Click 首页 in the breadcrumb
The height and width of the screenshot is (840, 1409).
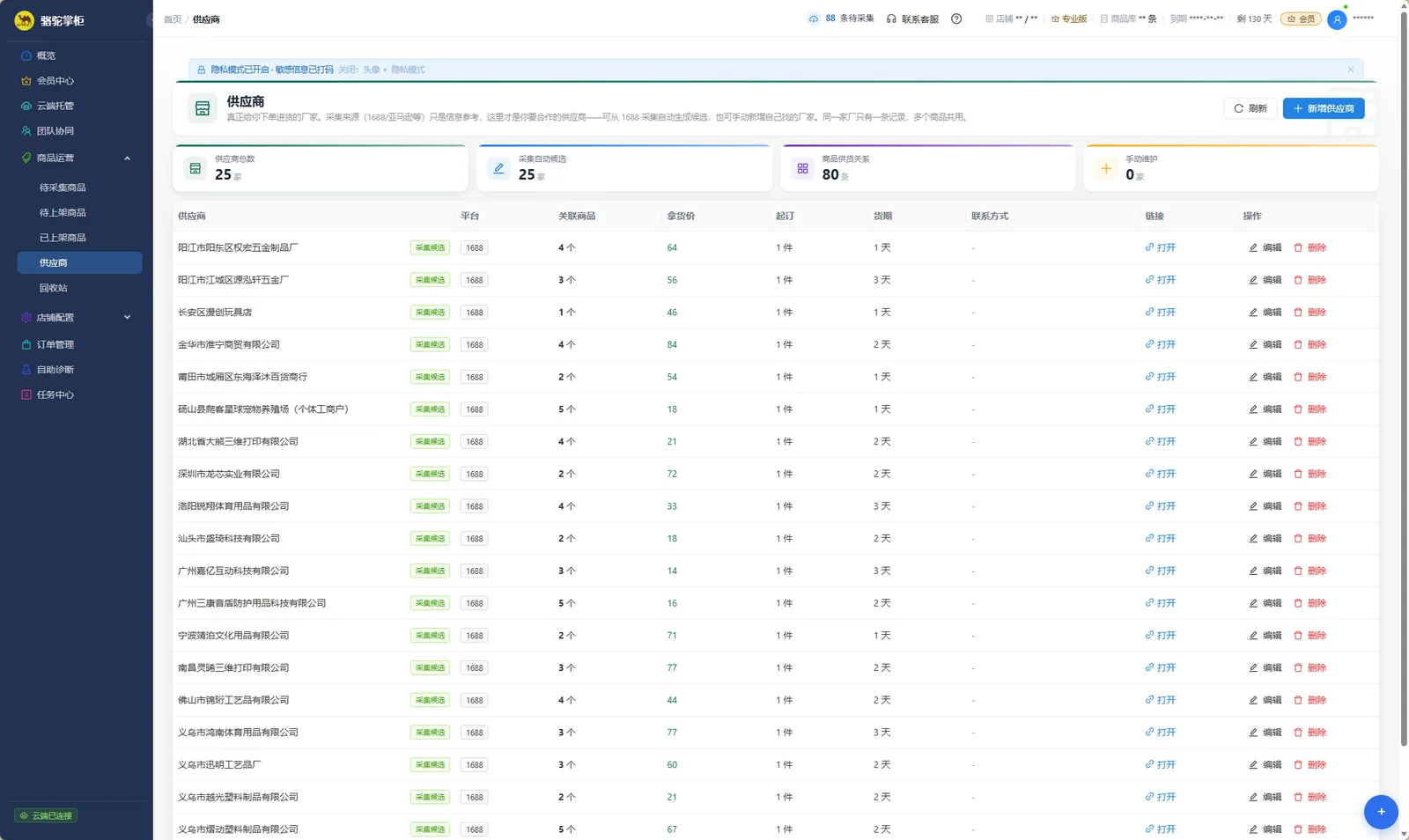tap(173, 19)
